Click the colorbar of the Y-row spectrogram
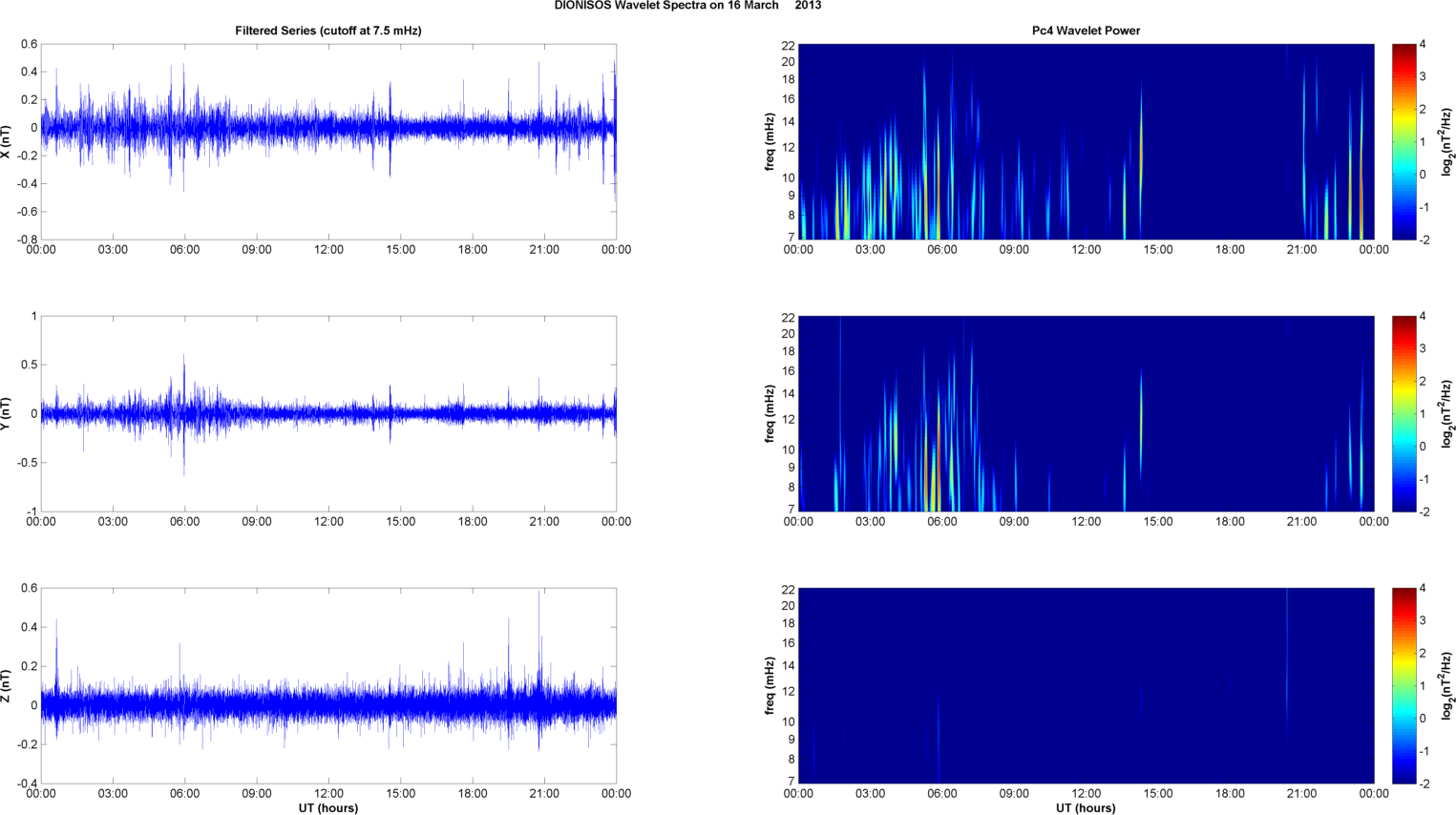This screenshot has width=1456, height=815. 1403,414
